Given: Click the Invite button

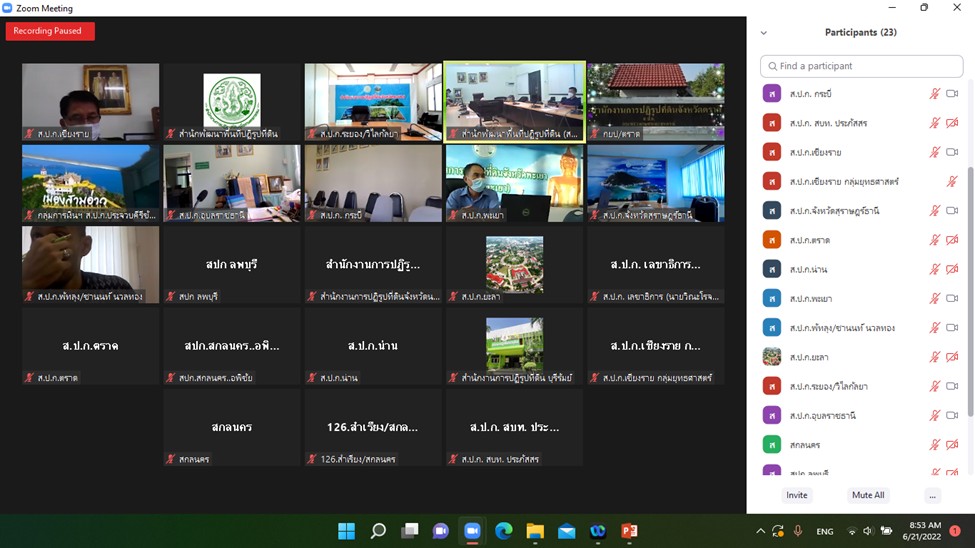Looking at the screenshot, I should click(x=797, y=495).
